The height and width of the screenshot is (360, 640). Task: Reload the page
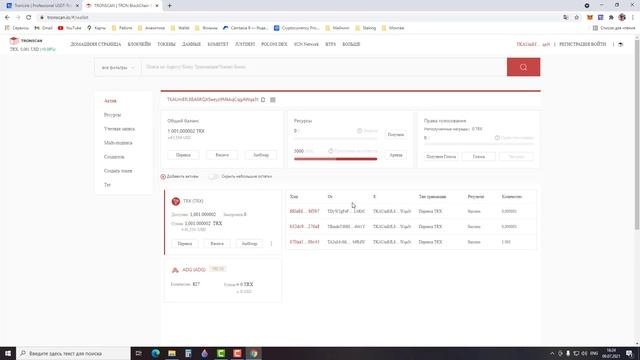pos(29,18)
